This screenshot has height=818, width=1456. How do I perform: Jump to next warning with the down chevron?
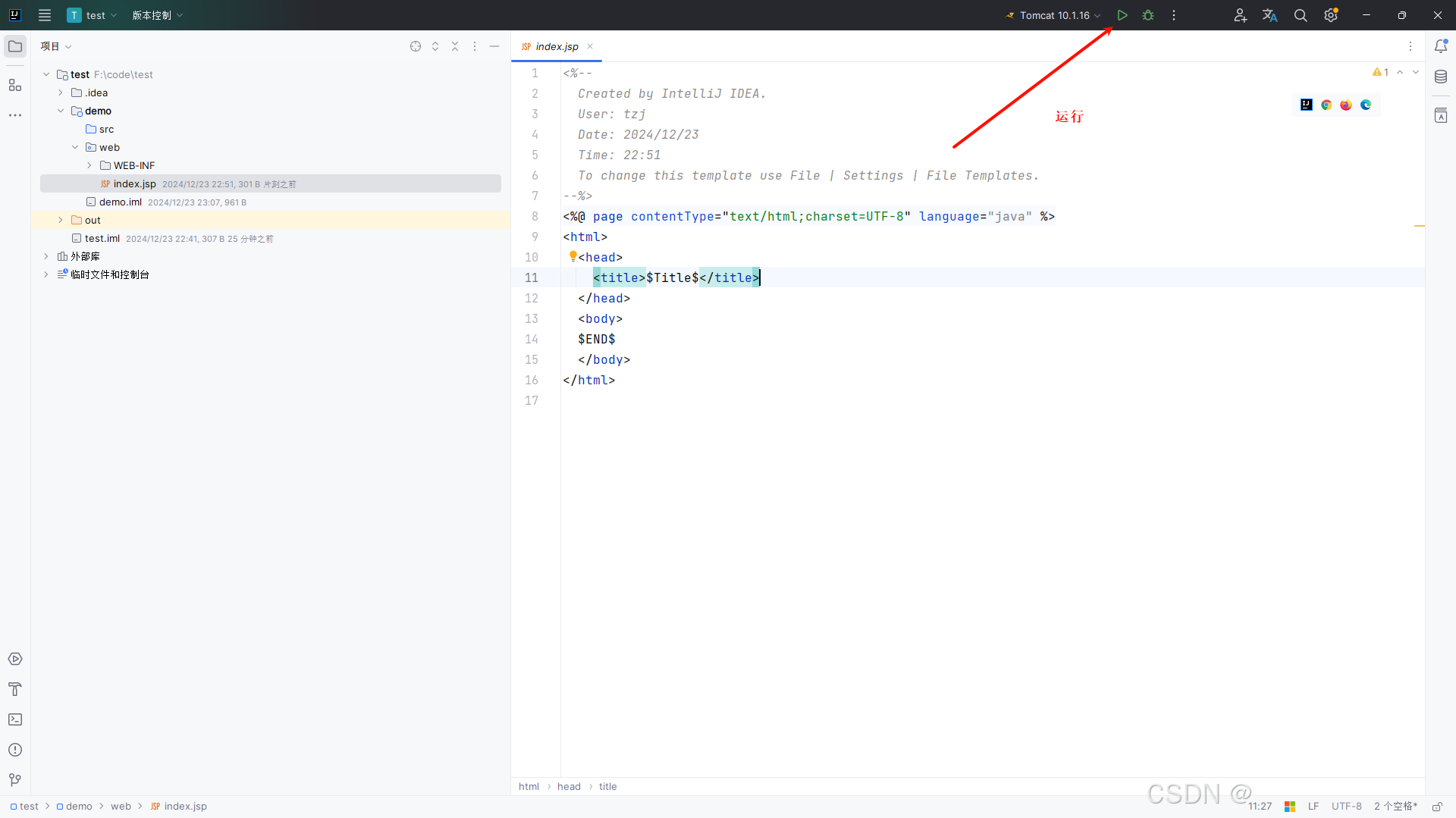point(1417,72)
